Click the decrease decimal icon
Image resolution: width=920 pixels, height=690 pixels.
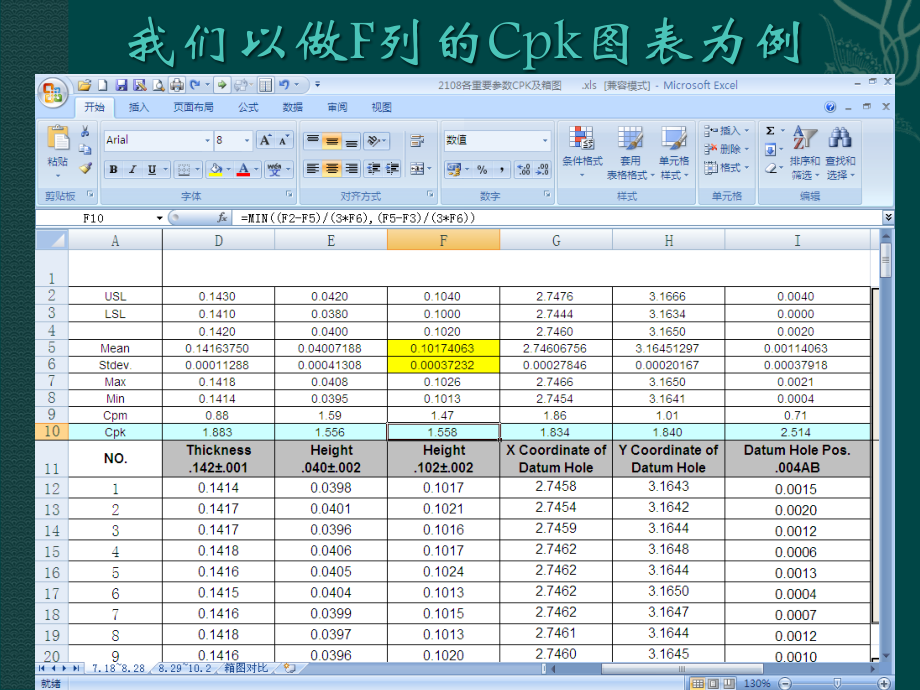[543, 170]
